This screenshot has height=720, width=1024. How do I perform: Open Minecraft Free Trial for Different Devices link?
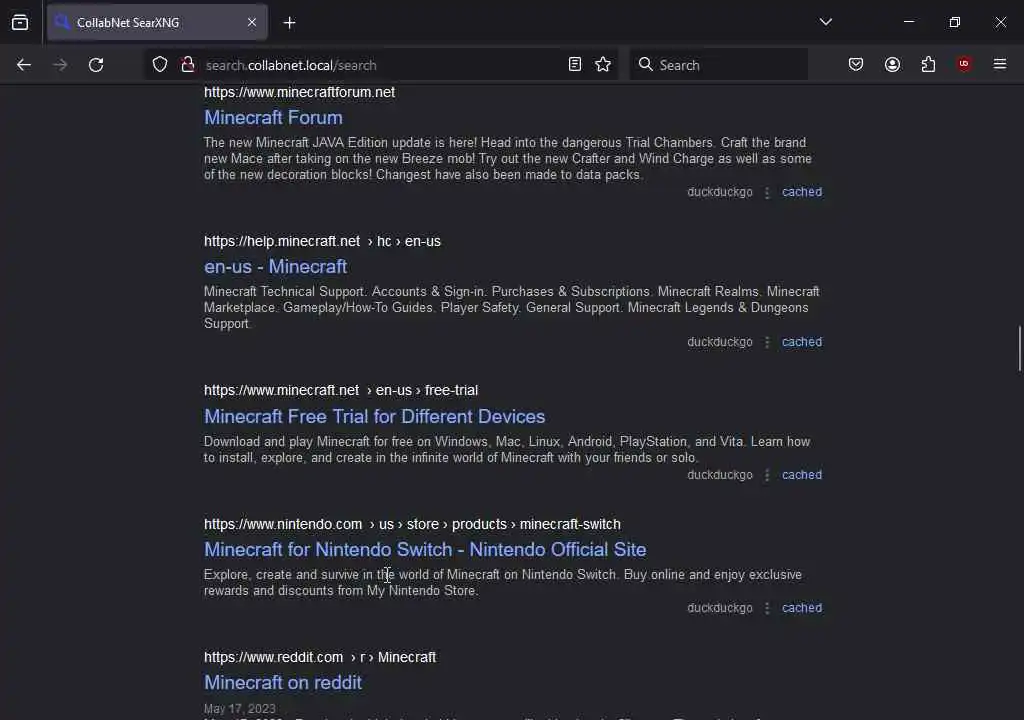pyautogui.click(x=374, y=417)
